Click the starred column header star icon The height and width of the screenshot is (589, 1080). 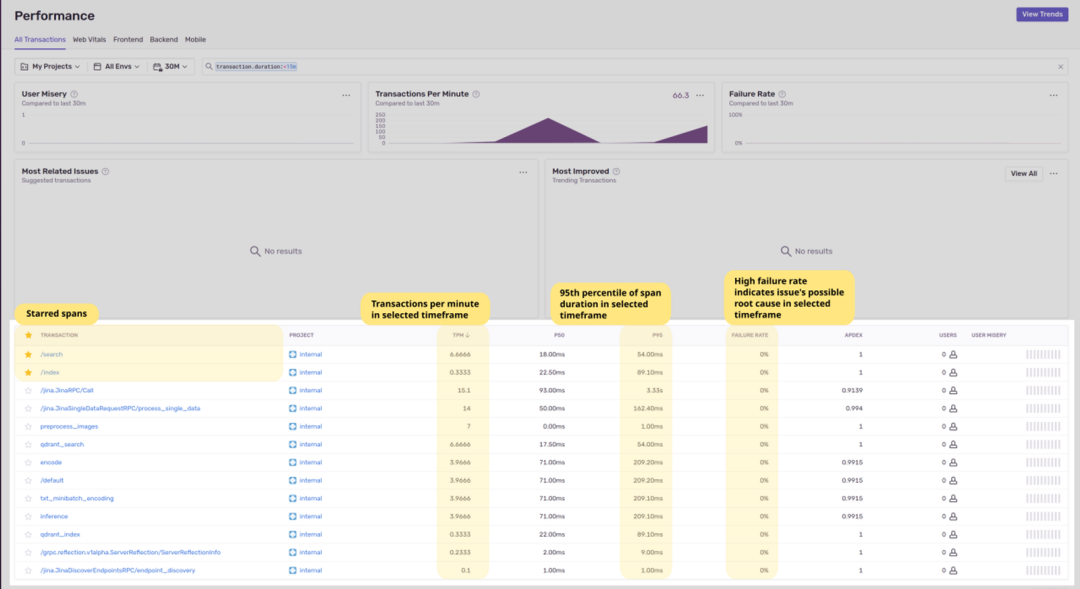point(28,335)
